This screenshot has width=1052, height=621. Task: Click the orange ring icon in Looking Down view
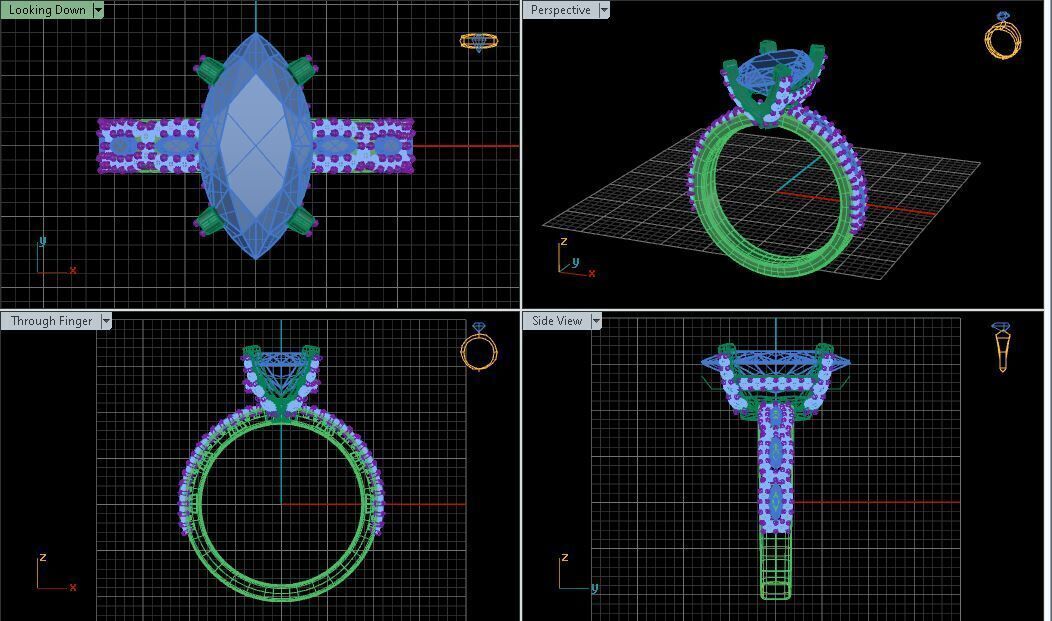pyautogui.click(x=478, y=42)
